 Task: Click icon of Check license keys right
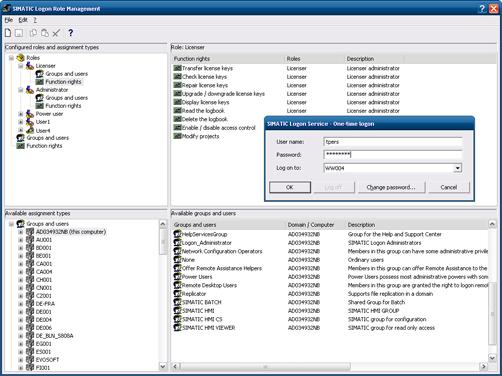177,77
